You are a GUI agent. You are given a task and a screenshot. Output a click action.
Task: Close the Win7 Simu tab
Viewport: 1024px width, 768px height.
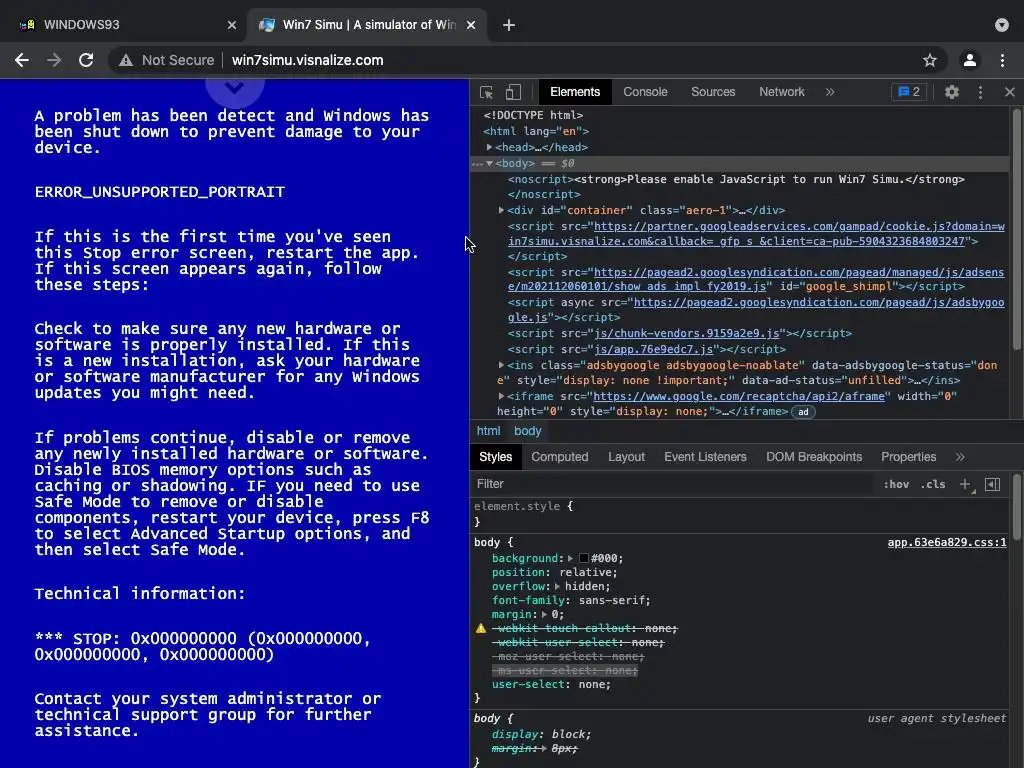pyautogui.click(x=471, y=25)
